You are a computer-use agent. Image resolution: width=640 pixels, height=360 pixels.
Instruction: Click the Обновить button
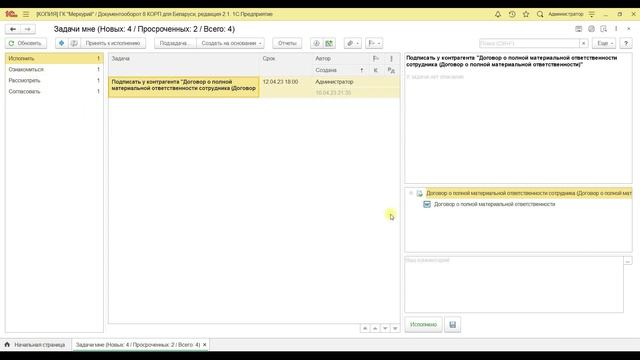coord(26,43)
